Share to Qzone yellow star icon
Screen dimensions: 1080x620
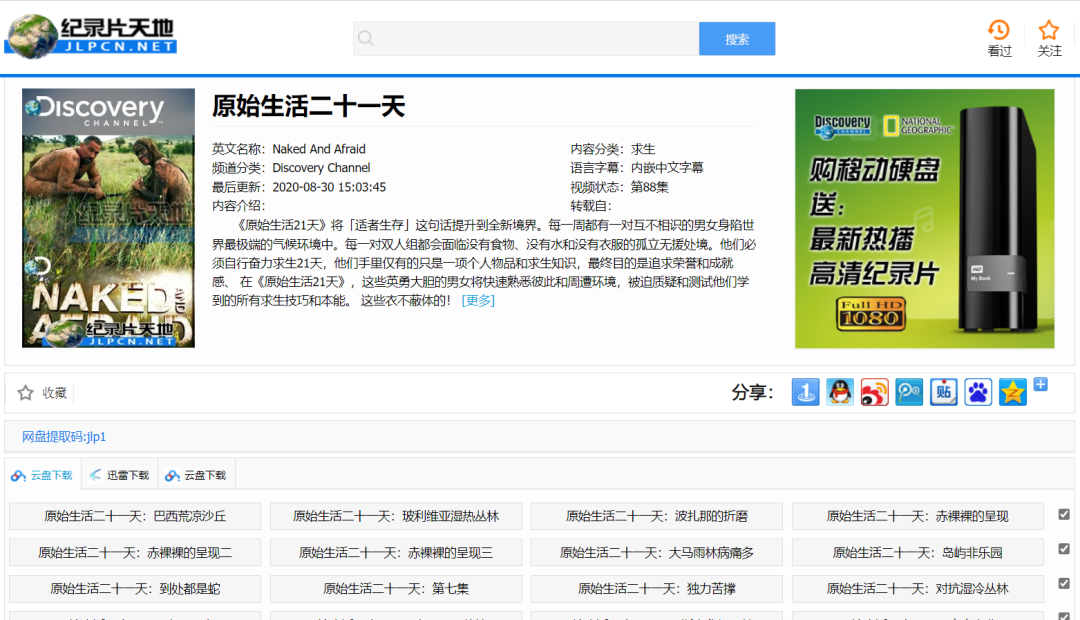(1012, 392)
